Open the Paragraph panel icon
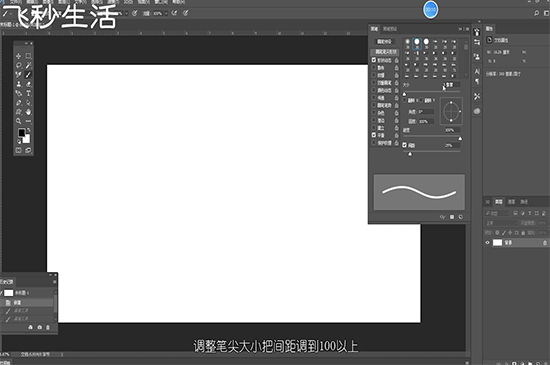550x365 pixels. click(477, 81)
